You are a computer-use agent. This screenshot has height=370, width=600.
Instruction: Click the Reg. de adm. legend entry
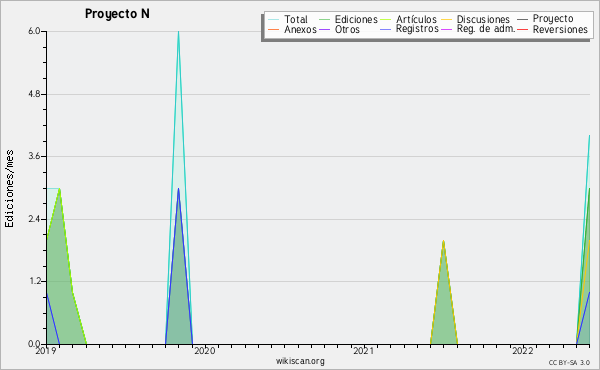click(x=478, y=29)
